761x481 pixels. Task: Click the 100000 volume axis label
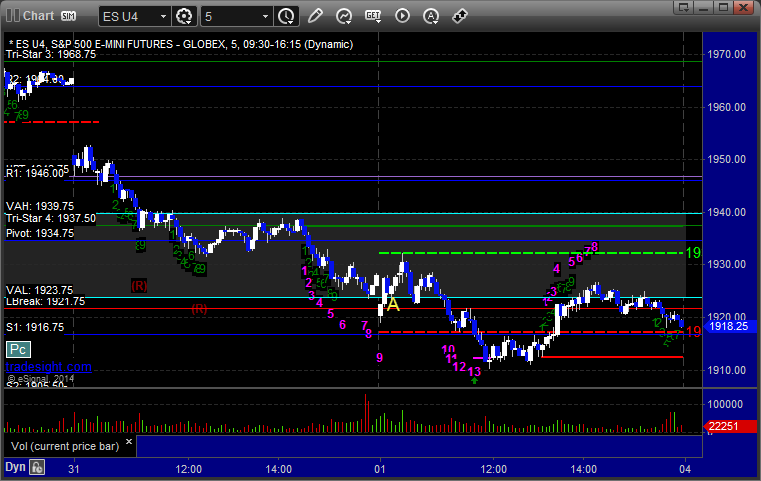pyautogui.click(x=725, y=404)
